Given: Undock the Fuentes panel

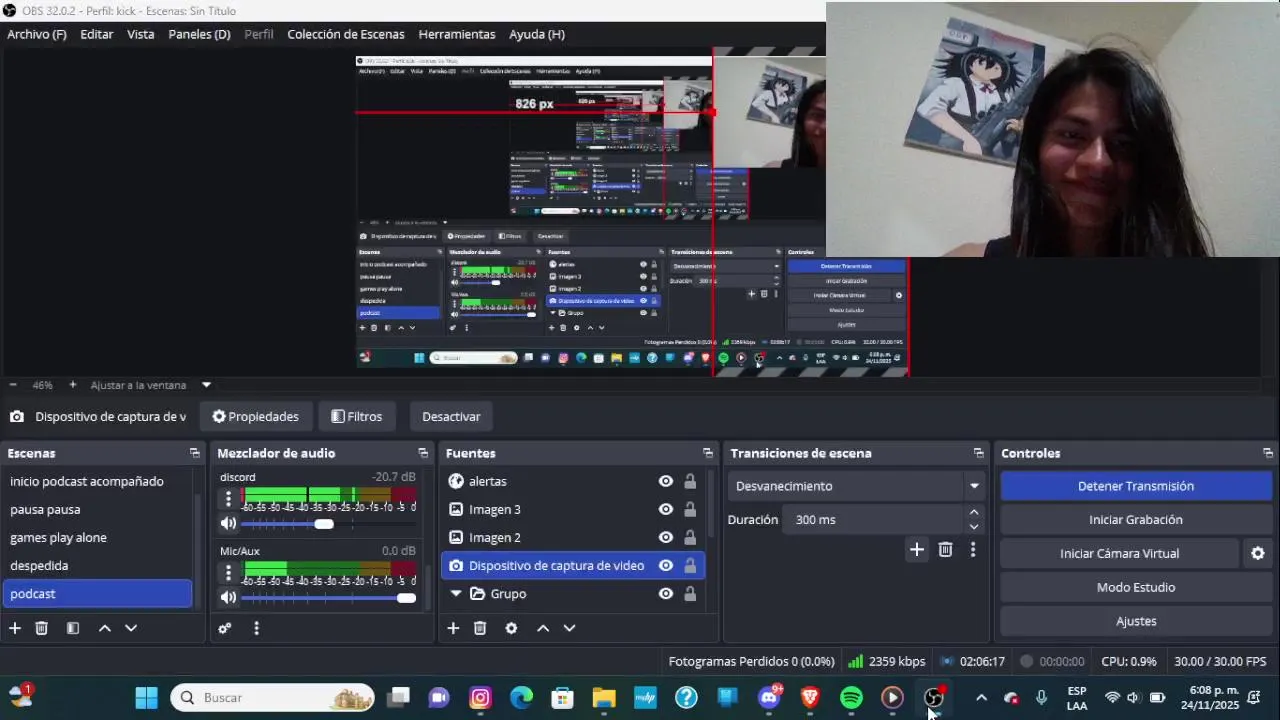Looking at the screenshot, I should click(x=708, y=453).
